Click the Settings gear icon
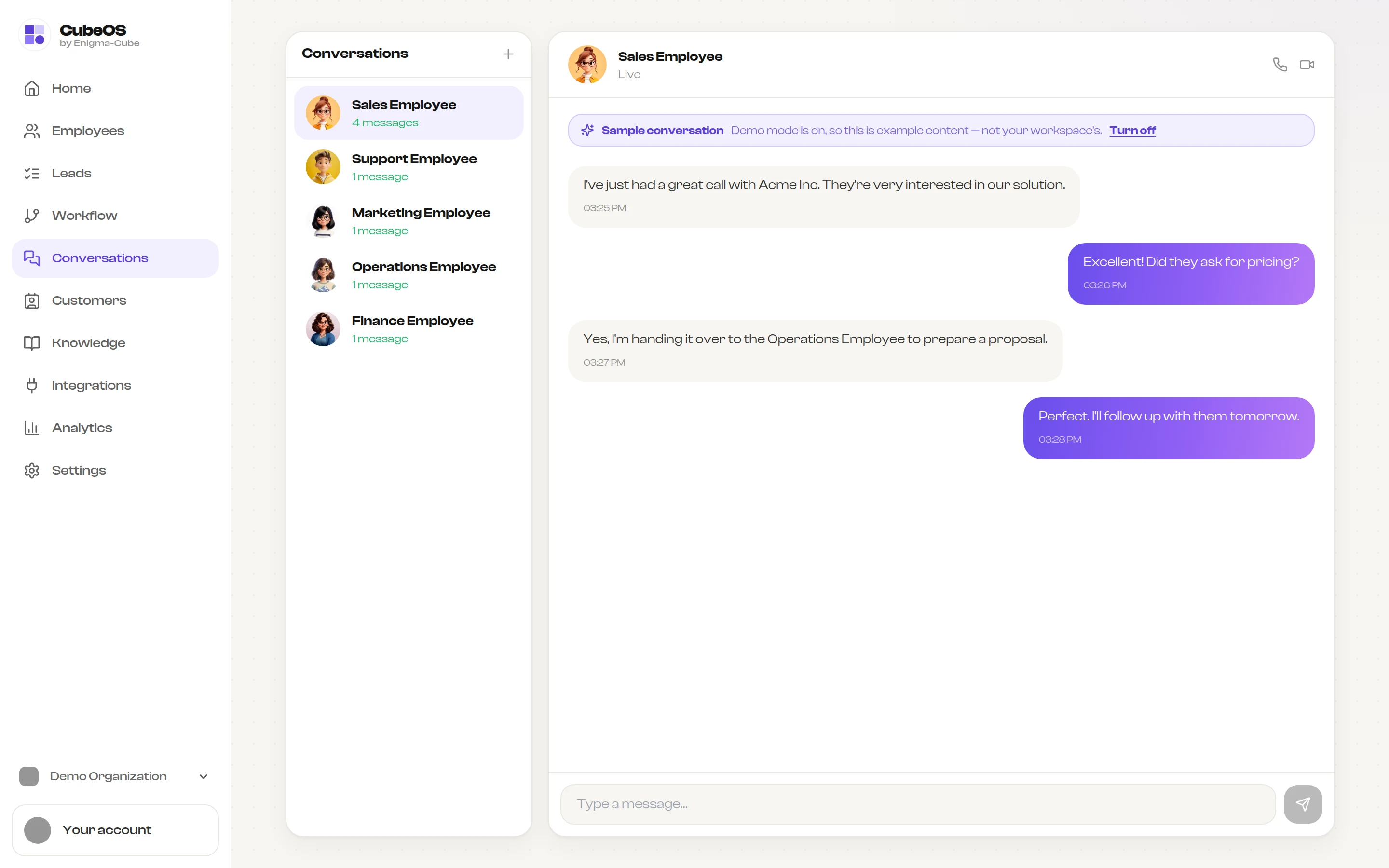Viewport: 1389px width, 868px height. 31,471
